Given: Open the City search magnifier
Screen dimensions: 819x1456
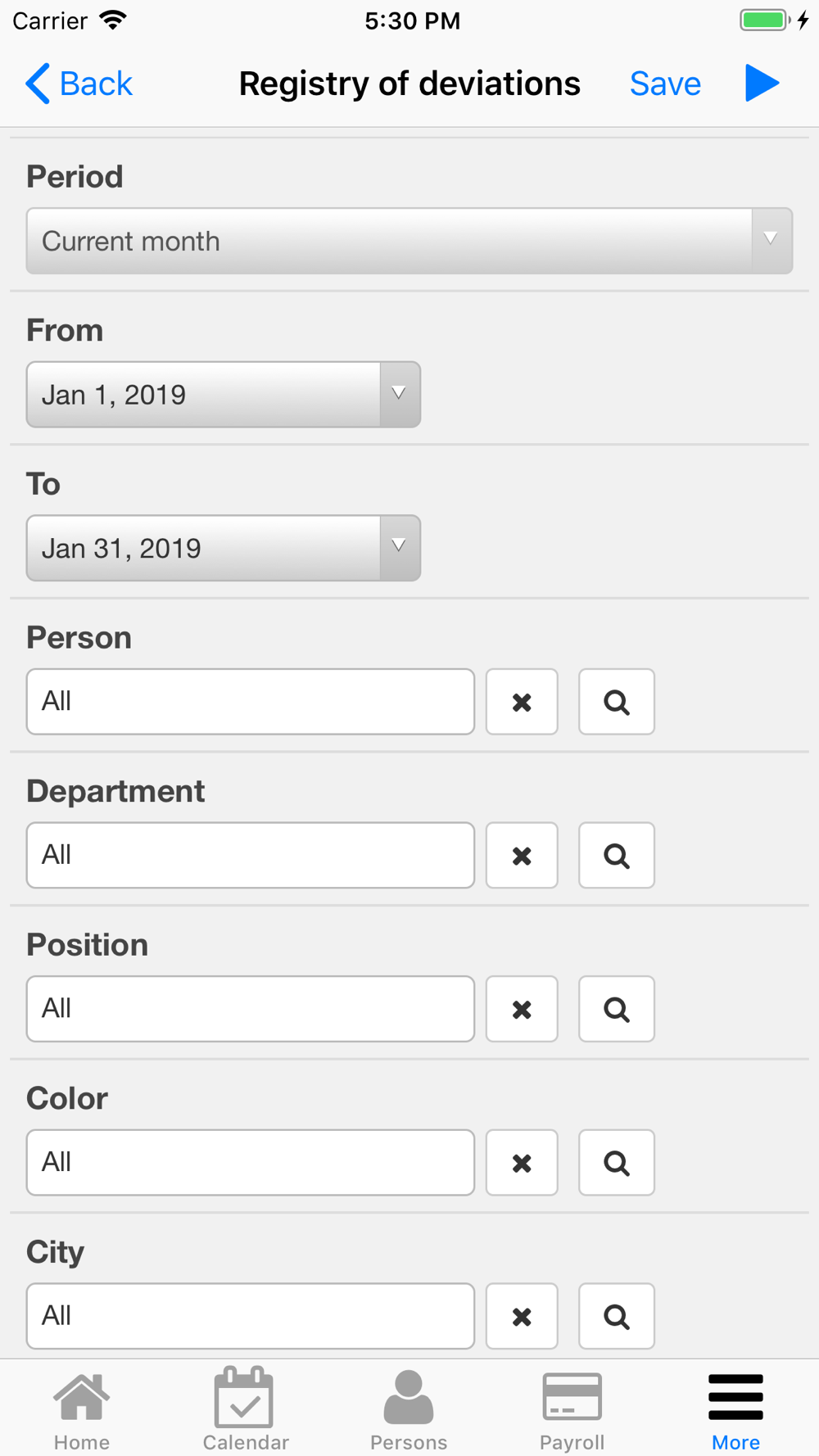Looking at the screenshot, I should (617, 1316).
